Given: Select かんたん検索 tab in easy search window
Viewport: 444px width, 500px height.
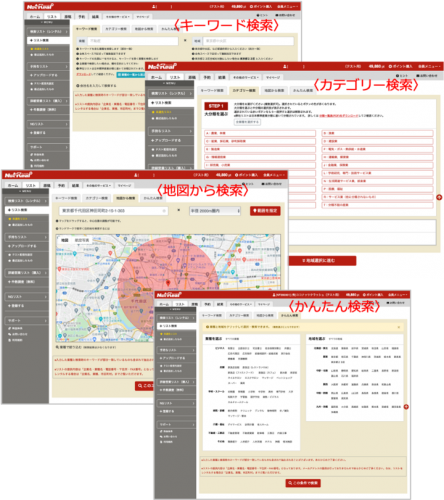Looking at the screenshot, I should click(289, 315).
